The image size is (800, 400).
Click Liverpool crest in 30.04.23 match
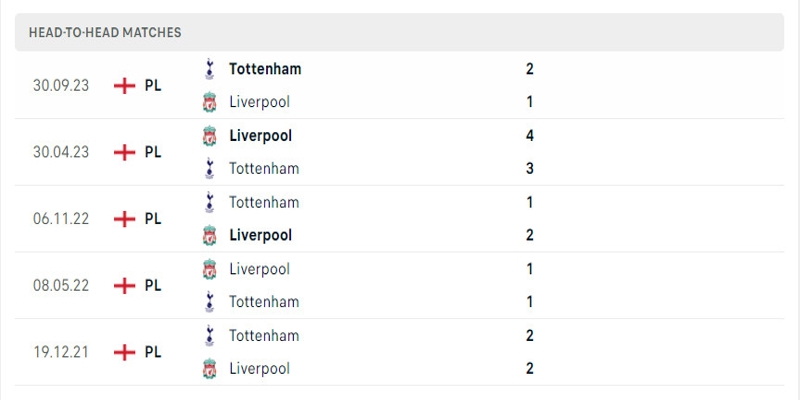point(209,135)
